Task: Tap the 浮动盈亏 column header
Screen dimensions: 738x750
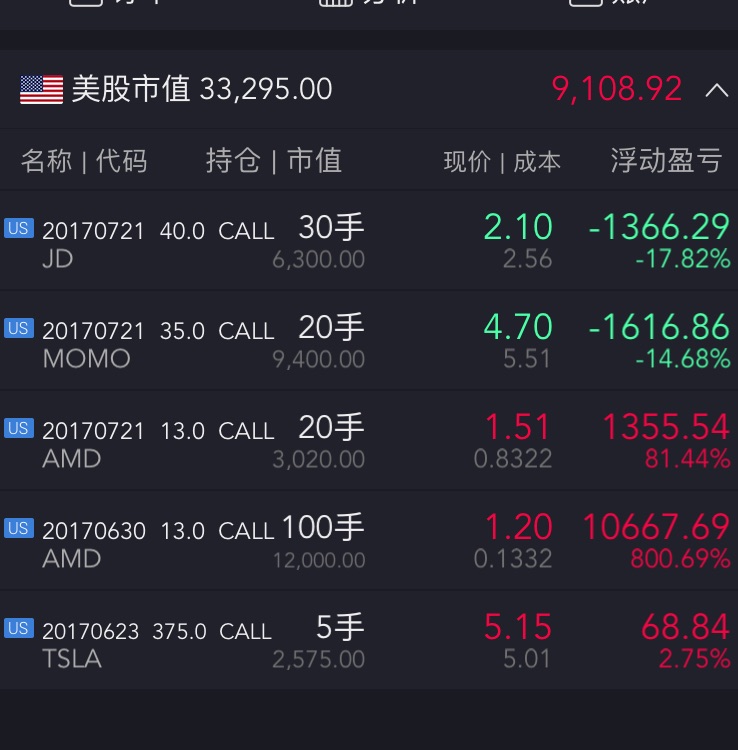Action: (x=666, y=161)
